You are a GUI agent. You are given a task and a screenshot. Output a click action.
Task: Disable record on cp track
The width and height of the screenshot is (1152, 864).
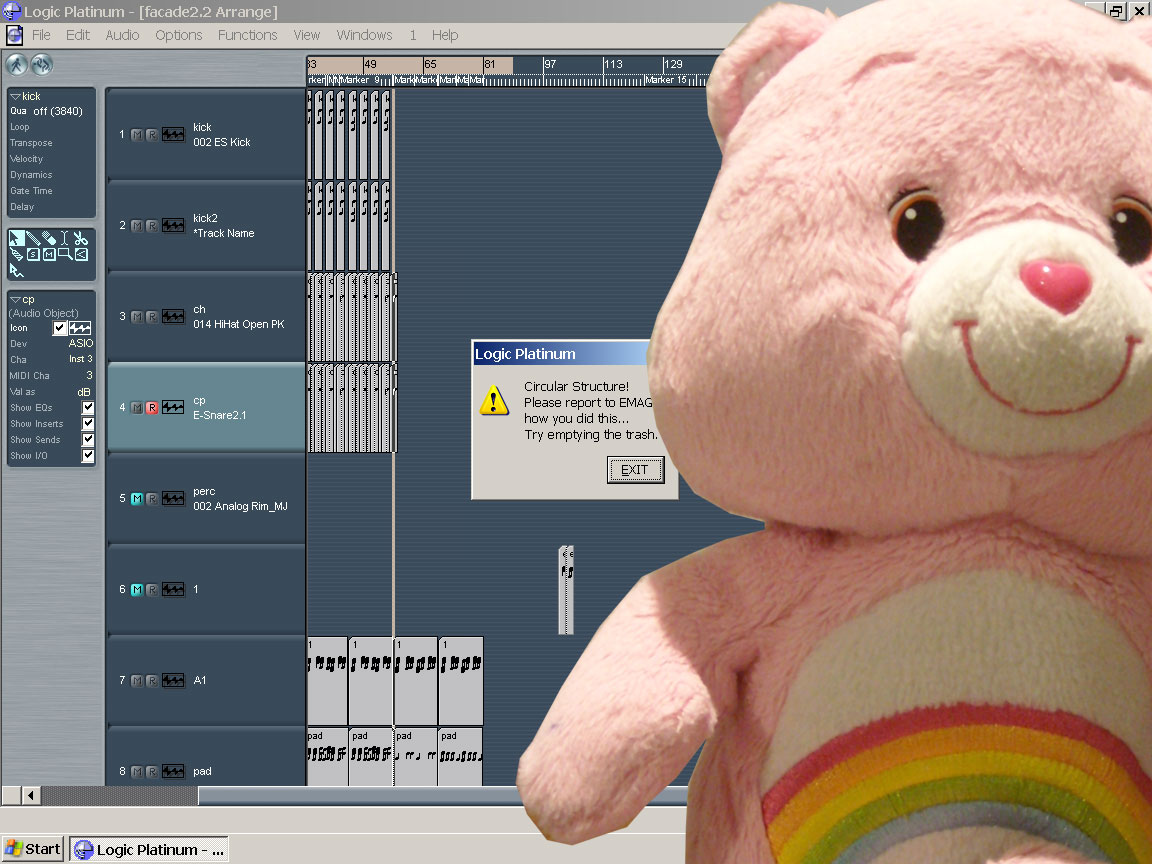pyautogui.click(x=152, y=407)
